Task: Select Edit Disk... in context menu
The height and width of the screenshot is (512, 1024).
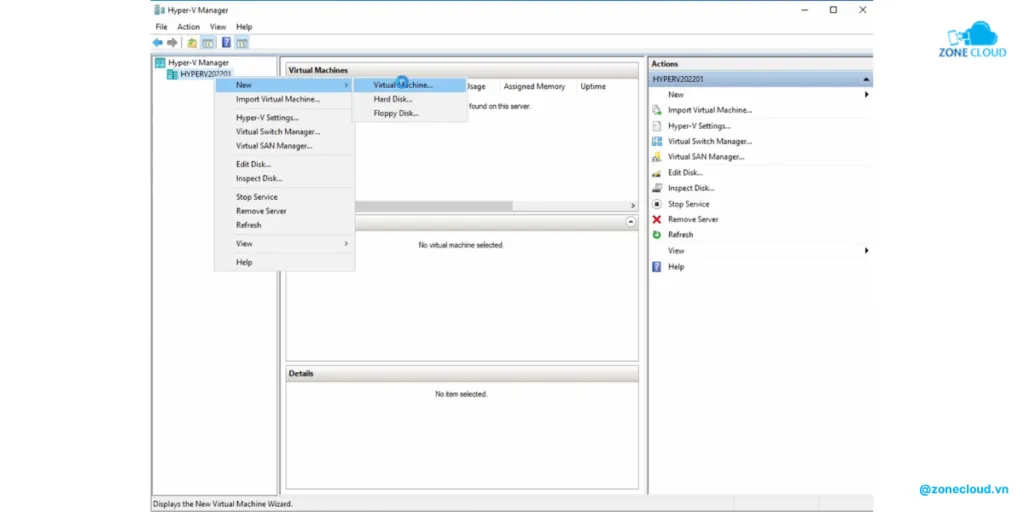Action: (285, 164)
